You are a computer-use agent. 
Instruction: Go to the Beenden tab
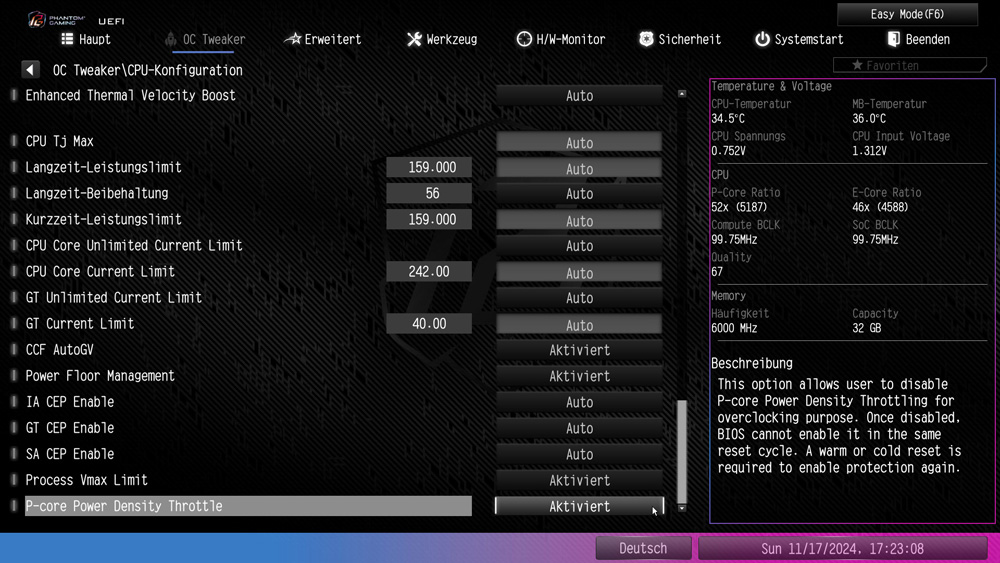918,39
